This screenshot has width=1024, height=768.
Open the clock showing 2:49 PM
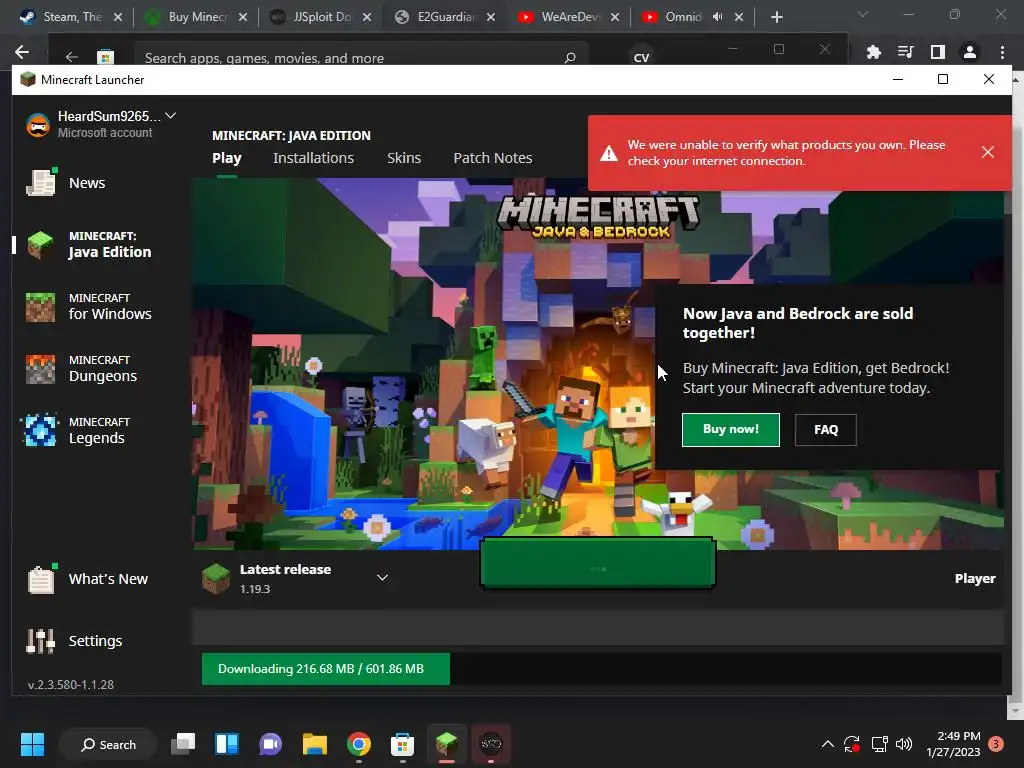click(953, 744)
